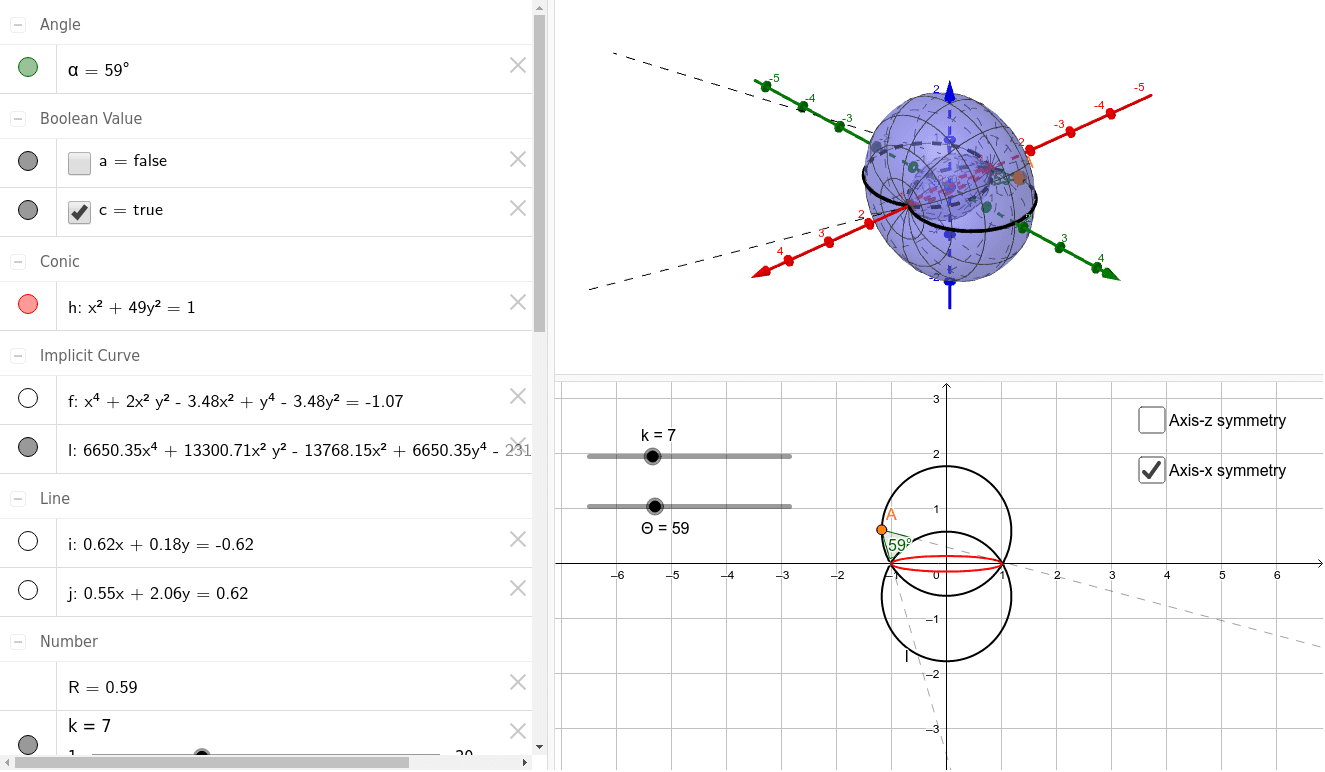Image resolution: width=1325 pixels, height=772 pixels.
Task: Delete the a = false entry
Action: coord(518,159)
